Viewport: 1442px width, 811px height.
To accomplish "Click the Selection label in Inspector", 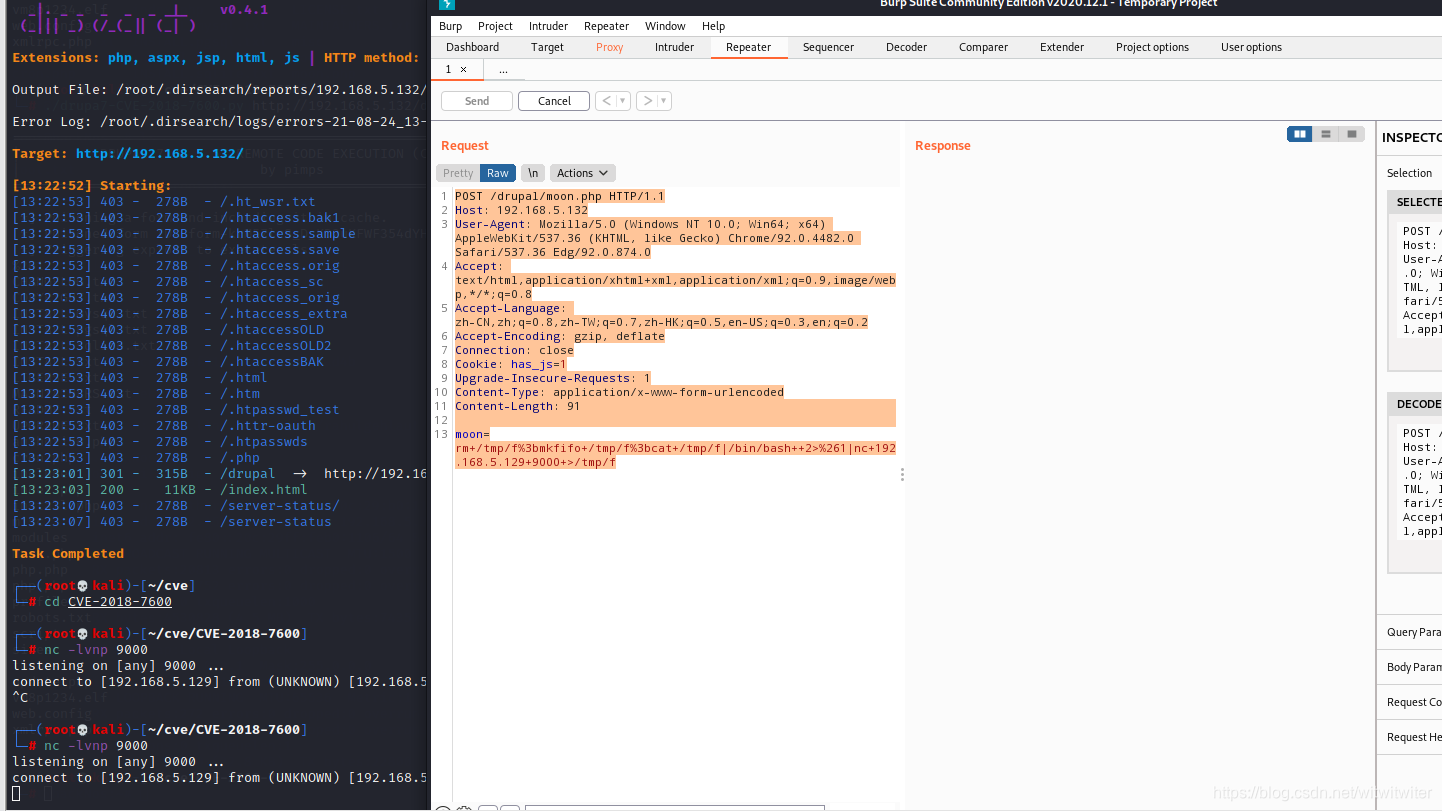I will pyautogui.click(x=1409, y=173).
